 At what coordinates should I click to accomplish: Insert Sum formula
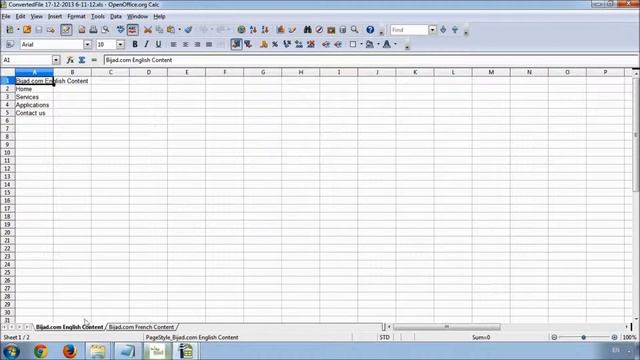pyautogui.click(x=82, y=60)
